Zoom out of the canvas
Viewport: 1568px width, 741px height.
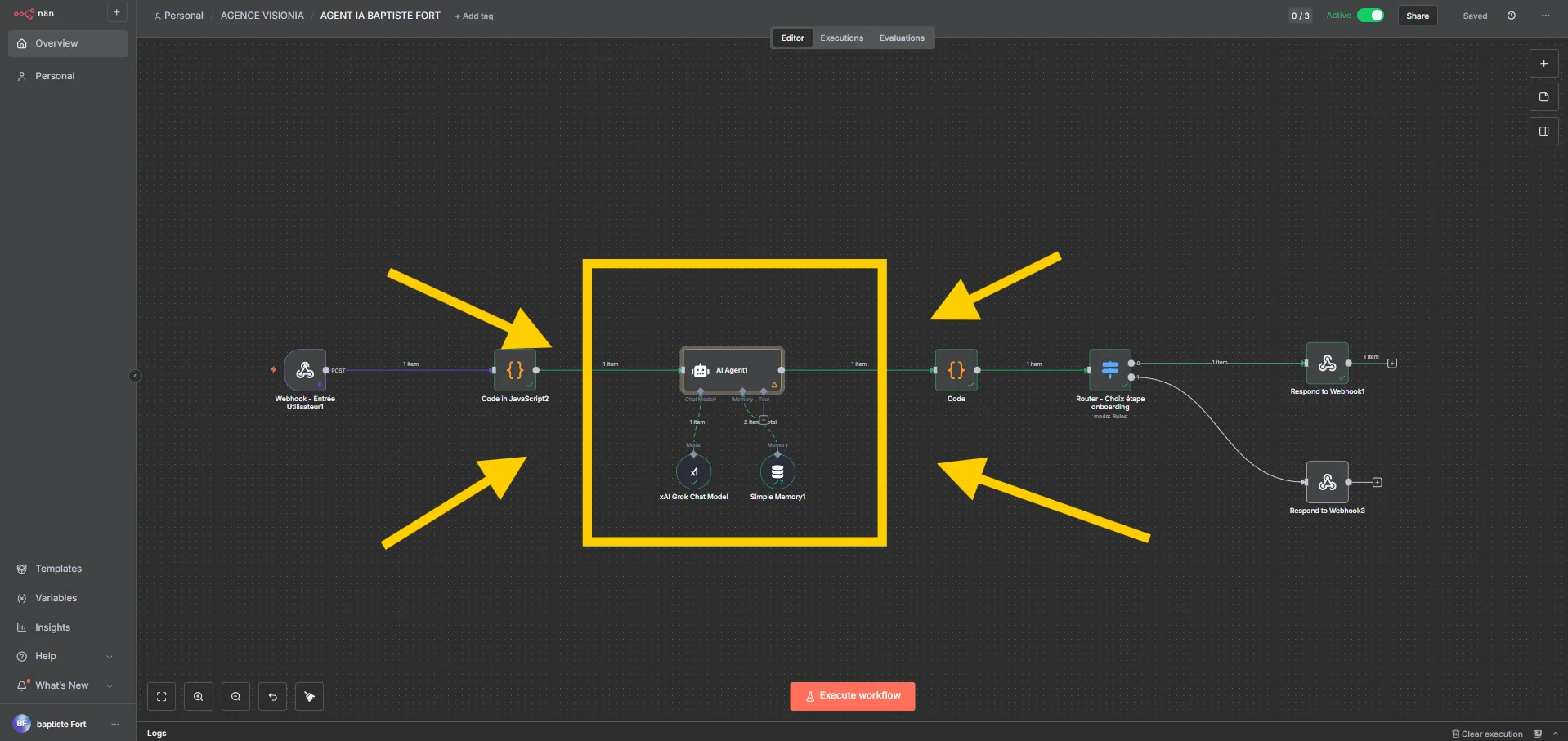click(x=235, y=697)
